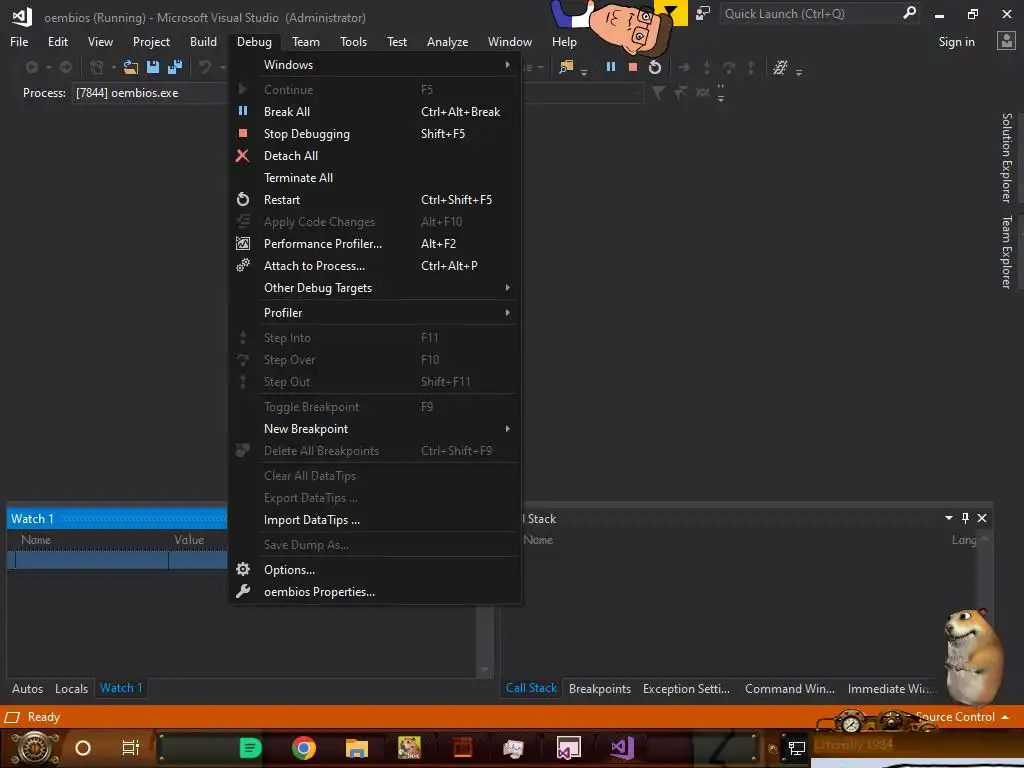Click the Undo toolbar icon
Viewport: 1024px width, 768px height.
click(x=205, y=67)
